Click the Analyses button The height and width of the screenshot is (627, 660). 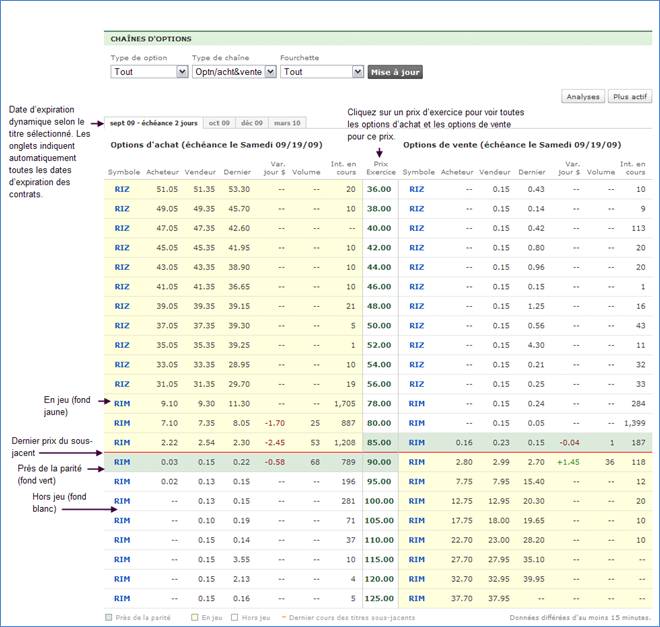click(583, 97)
